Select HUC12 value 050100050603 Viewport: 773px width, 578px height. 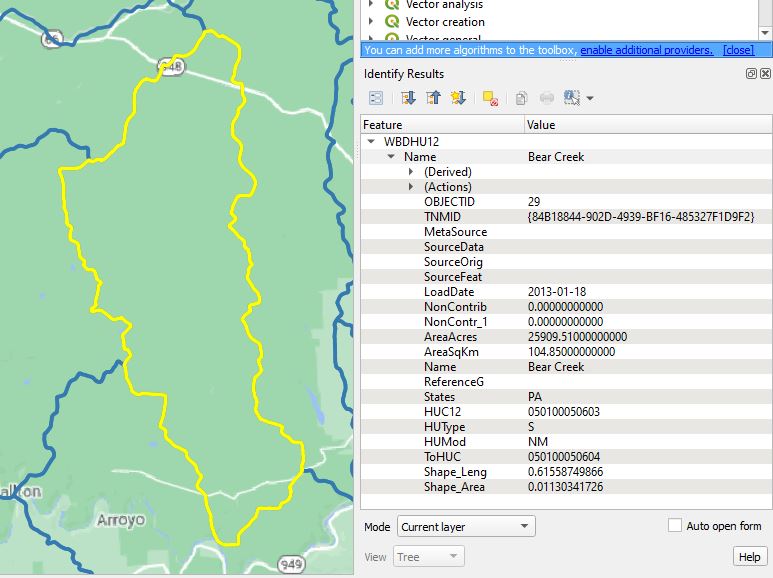[563, 412]
